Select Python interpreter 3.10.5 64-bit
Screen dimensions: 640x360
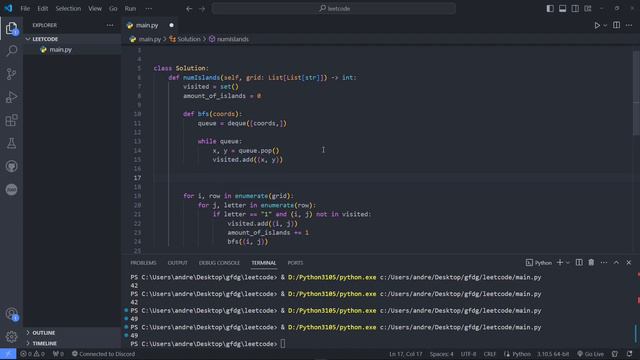coord(553,354)
